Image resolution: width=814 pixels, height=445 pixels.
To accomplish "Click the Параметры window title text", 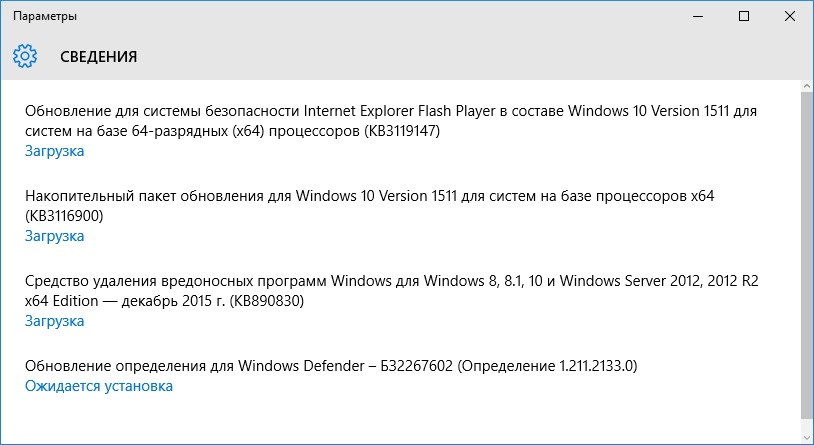I will coord(45,16).
